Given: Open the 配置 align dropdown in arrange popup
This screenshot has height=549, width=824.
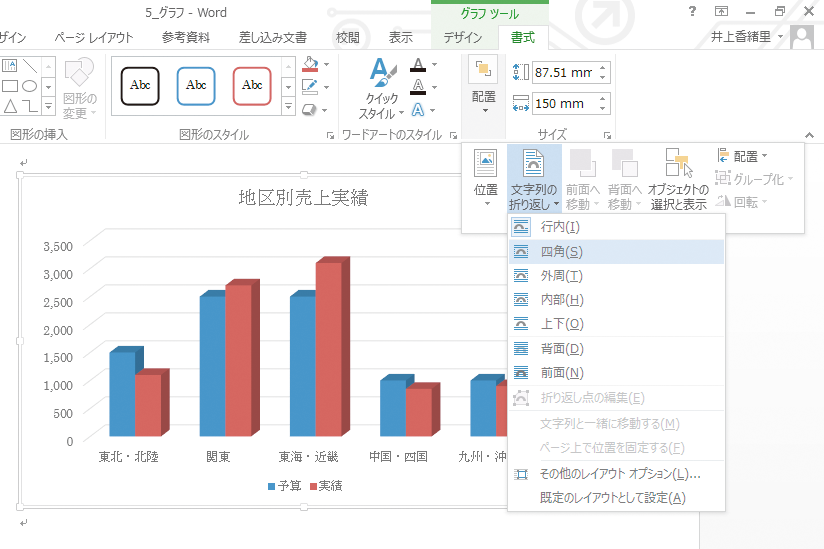Looking at the screenshot, I should point(742,156).
